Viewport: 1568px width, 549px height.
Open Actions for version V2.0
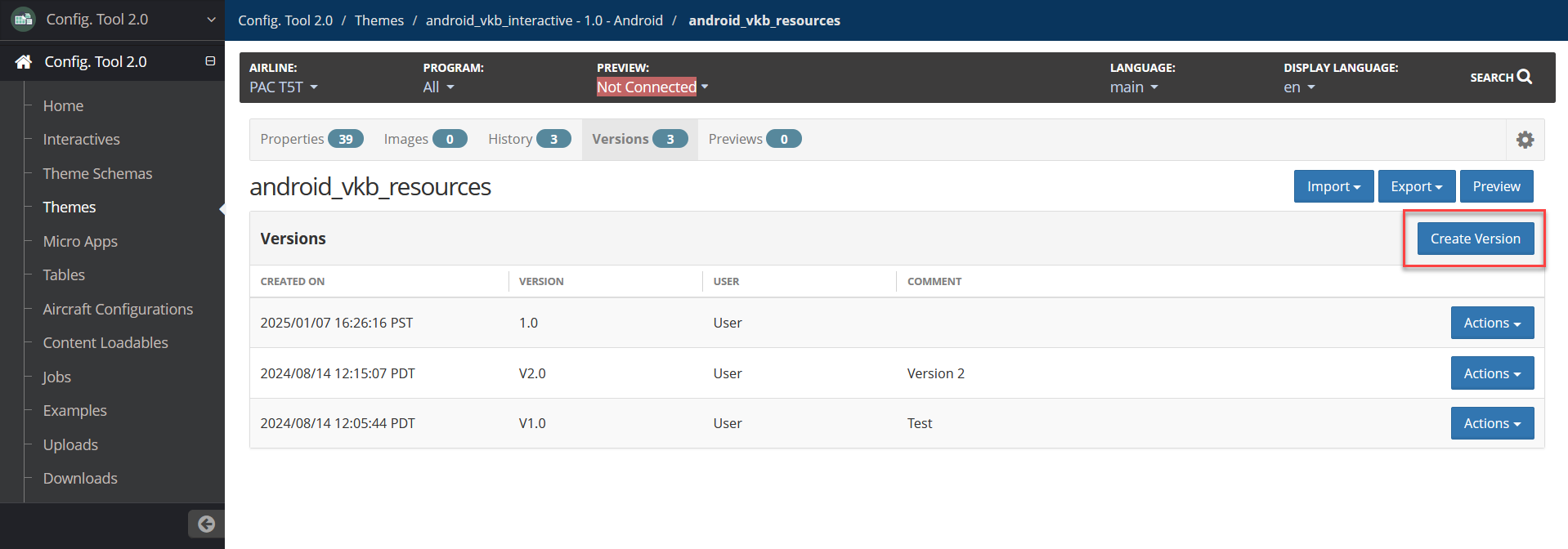click(x=1492, y=373)
